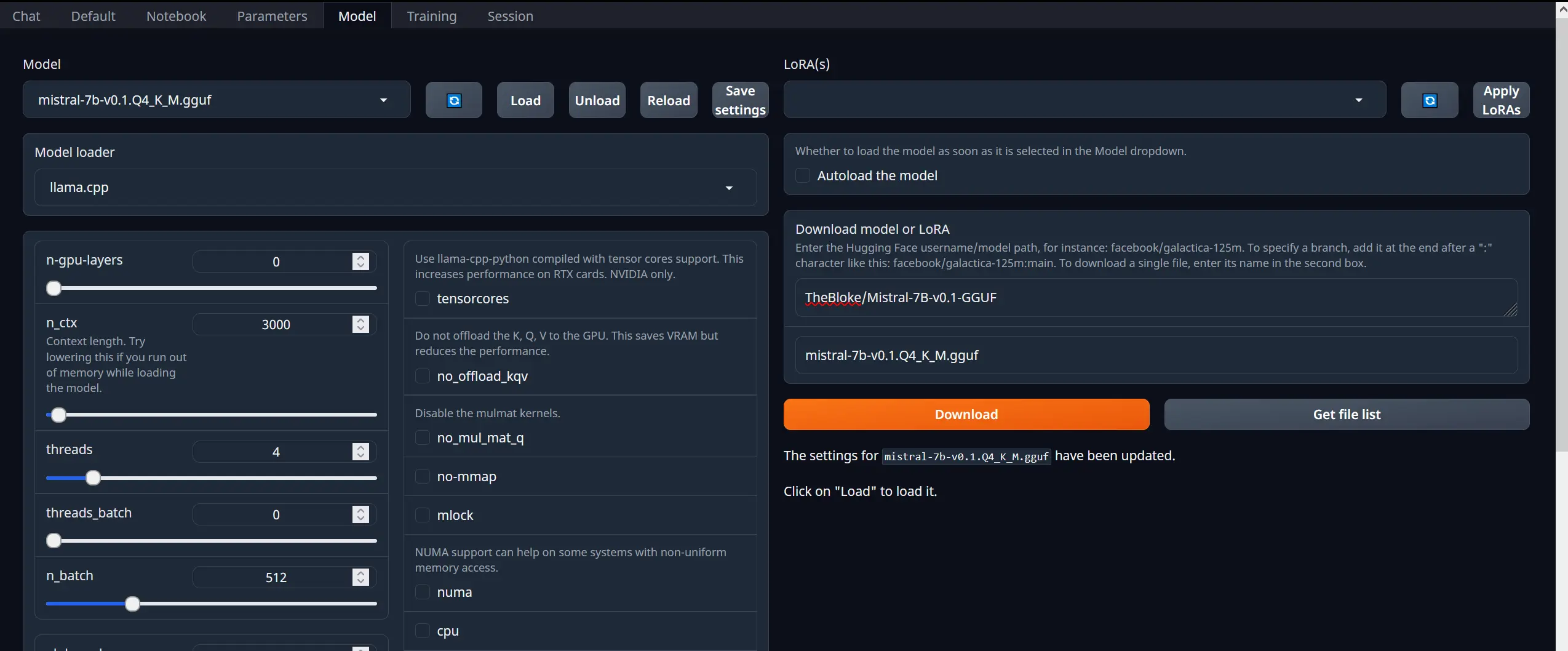Viewport: 1568px width, 651px height.
Task: Toggle the no_offload_kqv checkbox
Action: [x=423, y=376]
